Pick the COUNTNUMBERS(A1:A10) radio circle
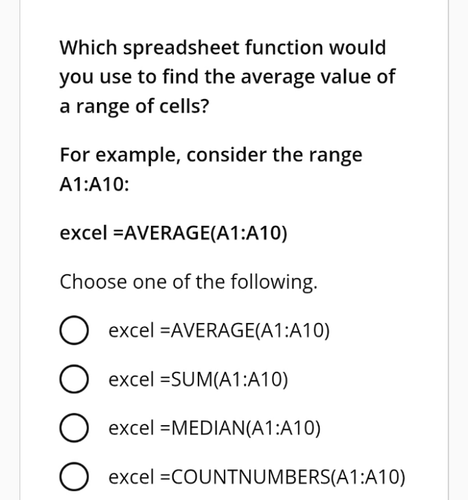Viewport: 468px width, 500px height. pyautogui.click(x=74, y=477)
